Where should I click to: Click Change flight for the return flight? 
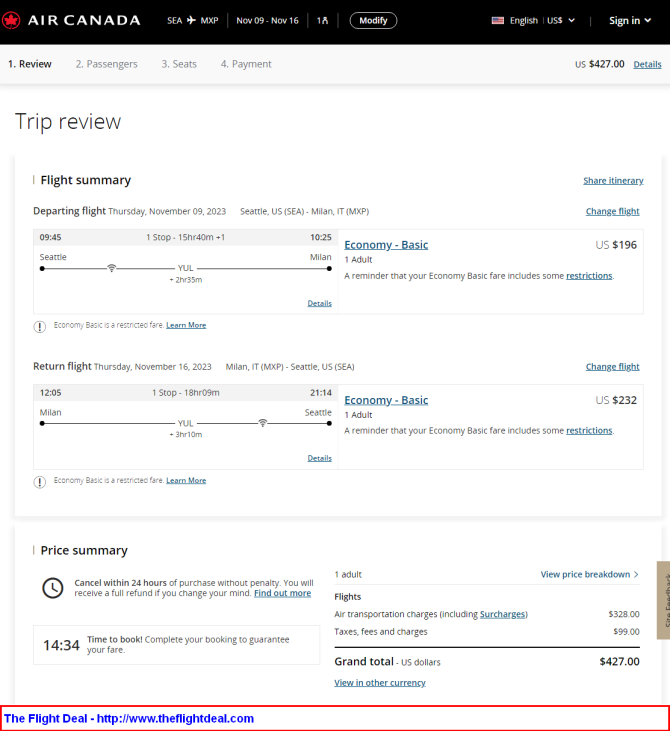tap(612, 366)
